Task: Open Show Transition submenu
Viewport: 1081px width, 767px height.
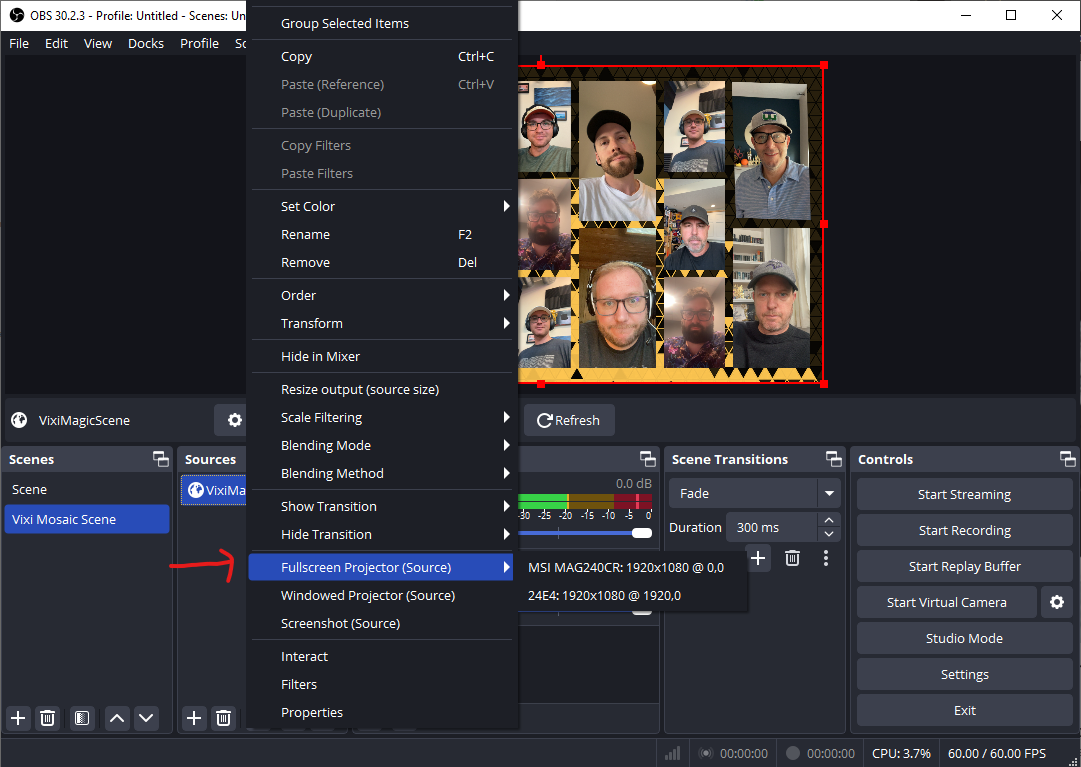Action: pyautogui.click(x=382, y=506)
